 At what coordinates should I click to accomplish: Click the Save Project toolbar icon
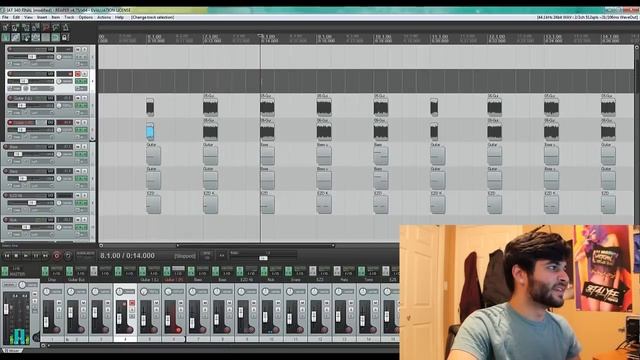pyautogui.click(x=26, y=27)
